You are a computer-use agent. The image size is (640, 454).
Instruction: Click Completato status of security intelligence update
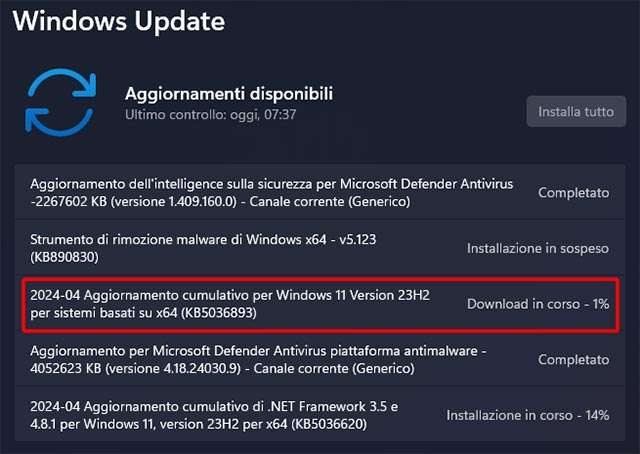(573, 192)
